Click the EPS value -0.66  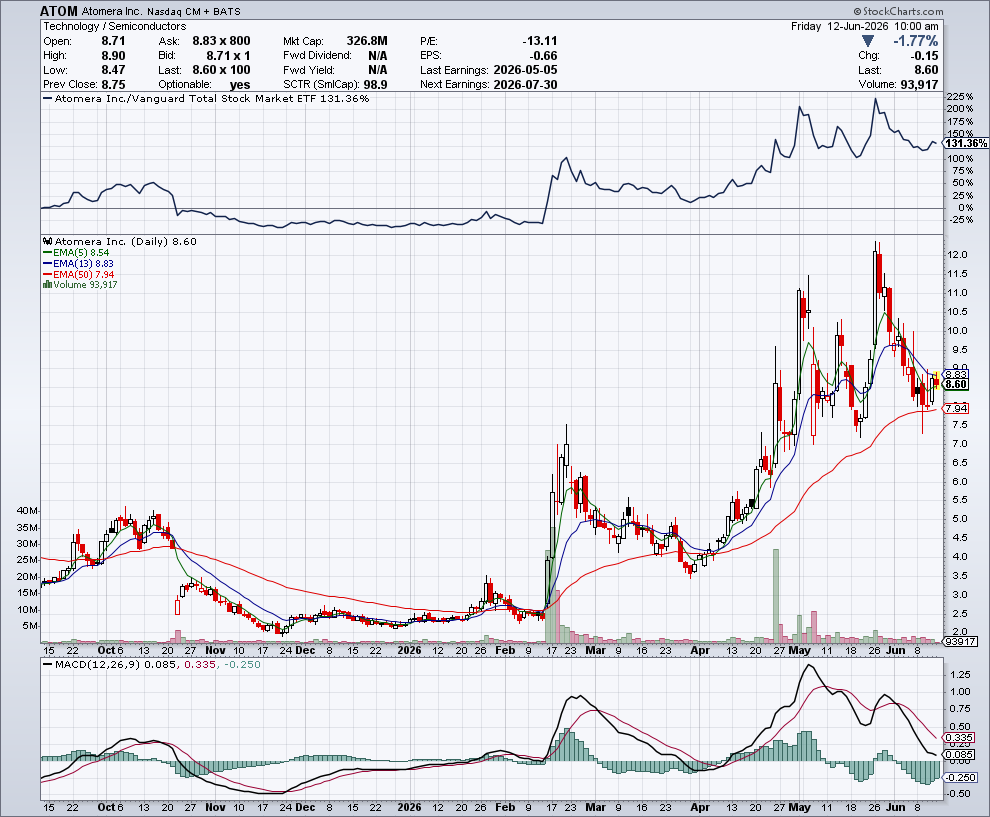click(543, 56)
